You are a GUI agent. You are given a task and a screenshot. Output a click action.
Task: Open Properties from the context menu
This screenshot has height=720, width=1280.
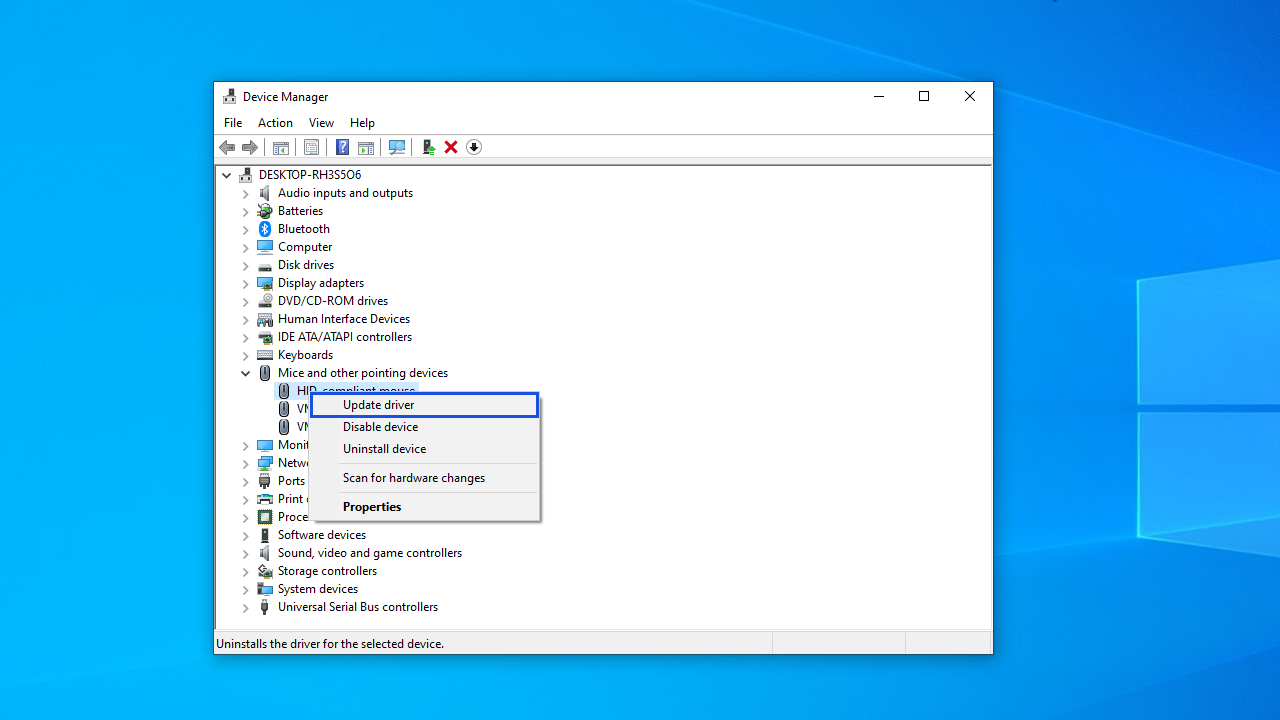[x=425, y=507]
